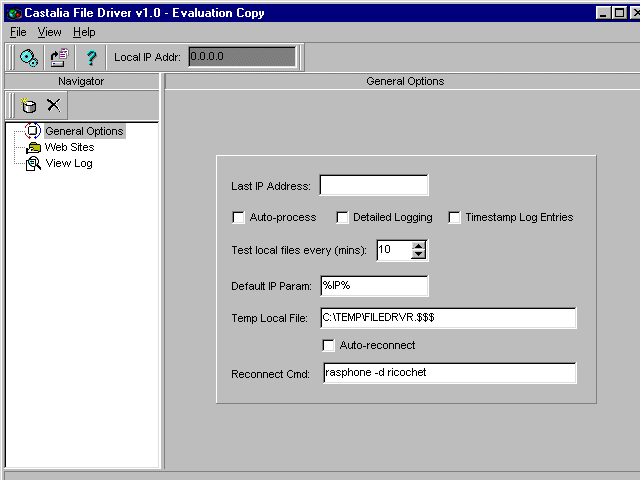Open the View menu
The image size is (640, 480).
click(x=49, y=32)
